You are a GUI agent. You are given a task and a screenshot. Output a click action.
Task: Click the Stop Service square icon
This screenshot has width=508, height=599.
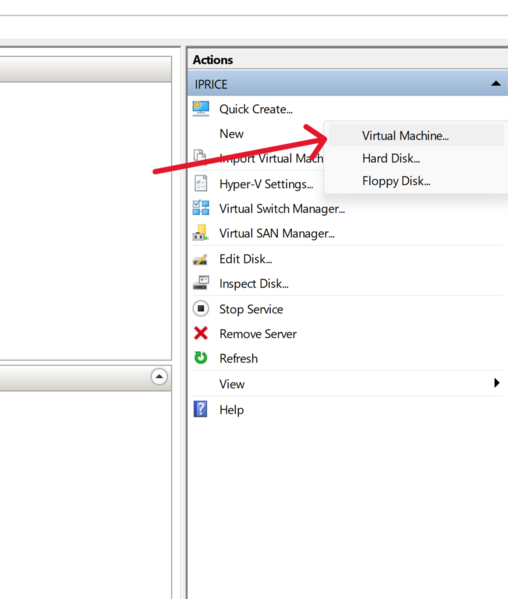[201, 309]
